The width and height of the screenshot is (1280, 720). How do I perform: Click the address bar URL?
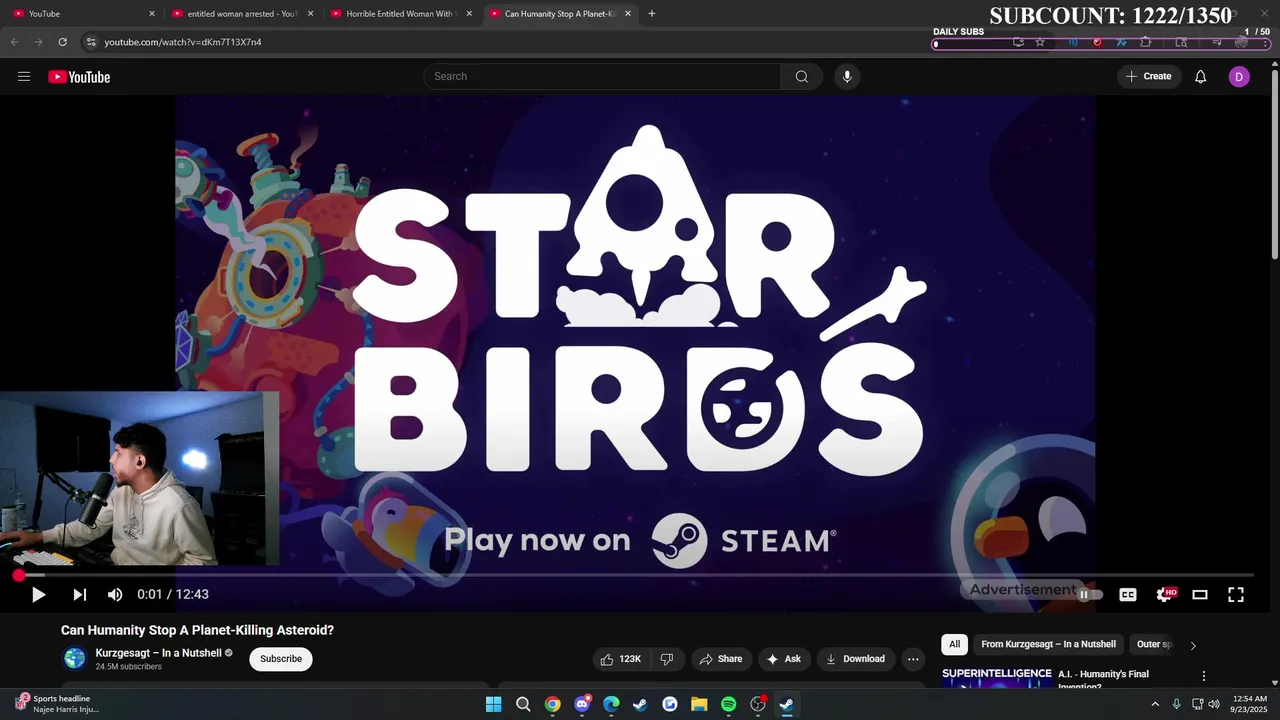pyautogui.click(x=183, y=42)
